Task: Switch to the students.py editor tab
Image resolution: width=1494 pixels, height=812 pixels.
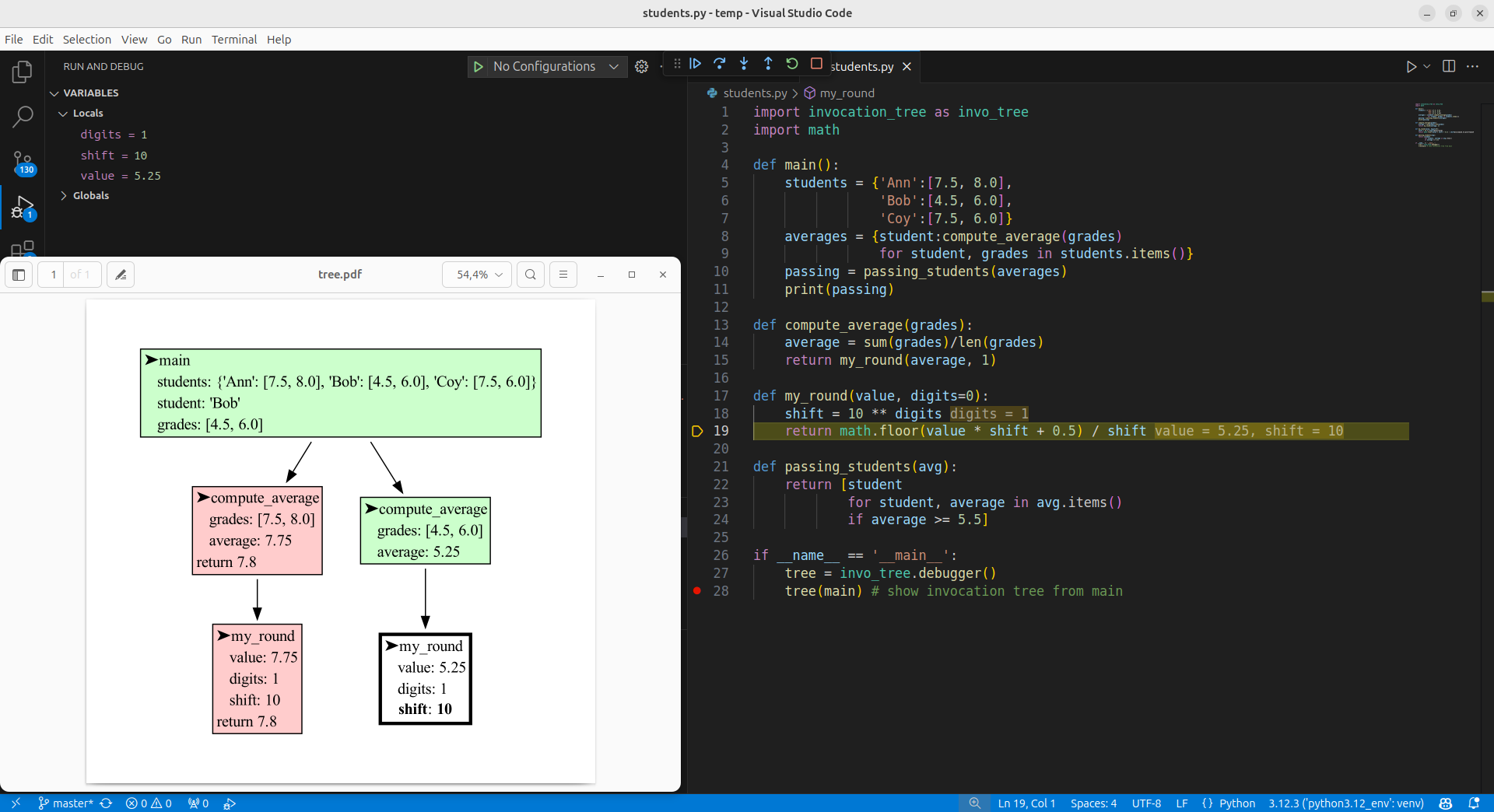Action: [x=862, y=66]
